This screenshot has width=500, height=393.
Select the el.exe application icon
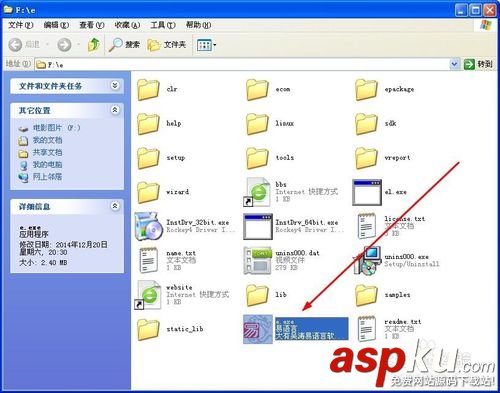tap(367, 192)
